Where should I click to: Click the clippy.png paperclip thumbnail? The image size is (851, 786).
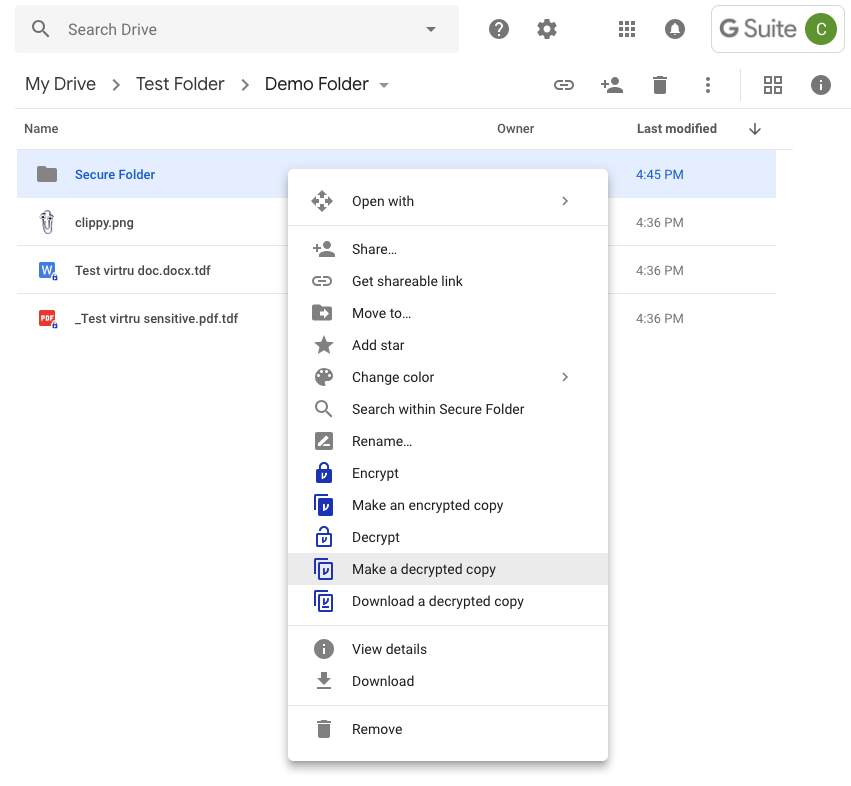click(x=47, y=222)
